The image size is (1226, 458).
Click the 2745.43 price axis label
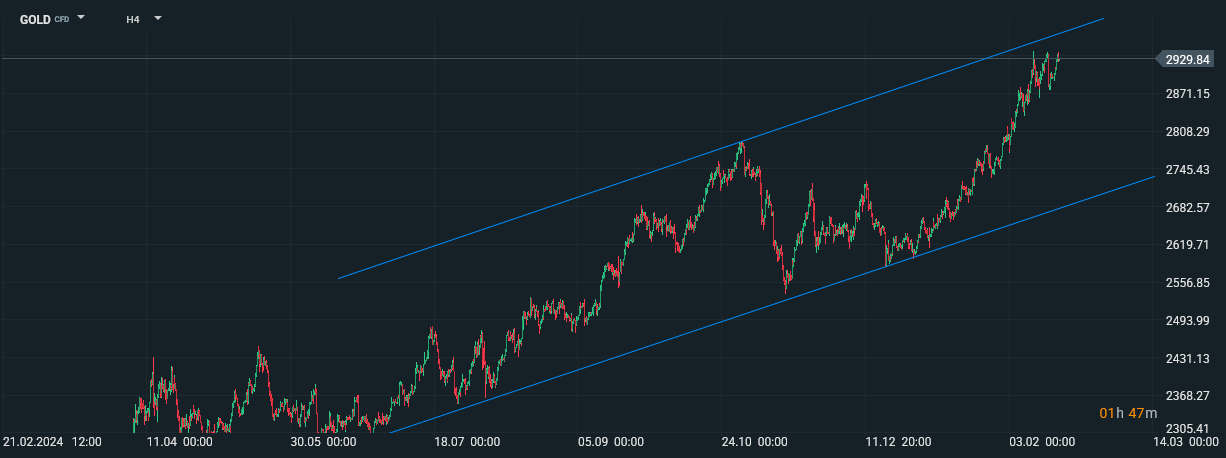pyautogui.click(x=1188, y=170)
